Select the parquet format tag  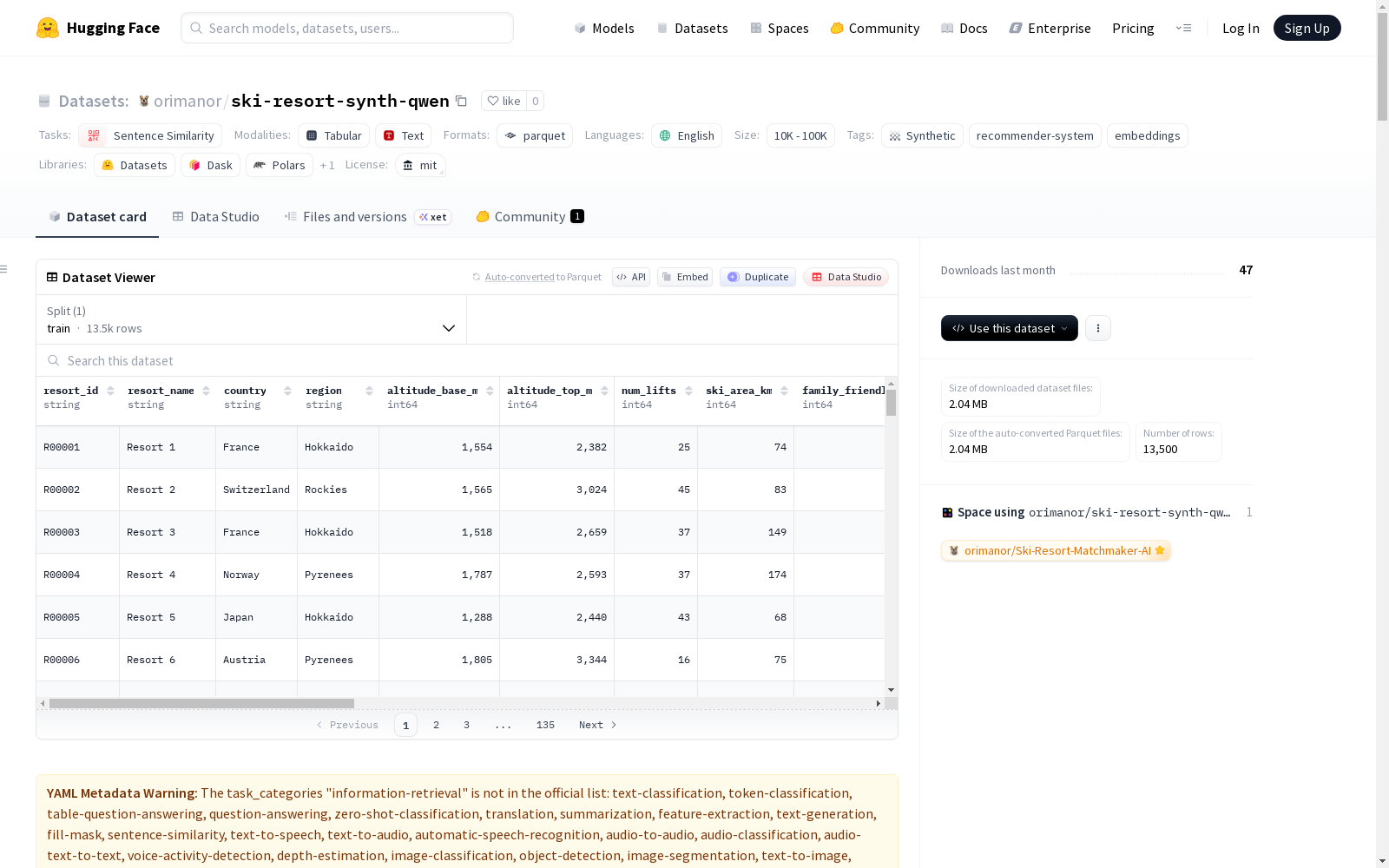[535, 135]
